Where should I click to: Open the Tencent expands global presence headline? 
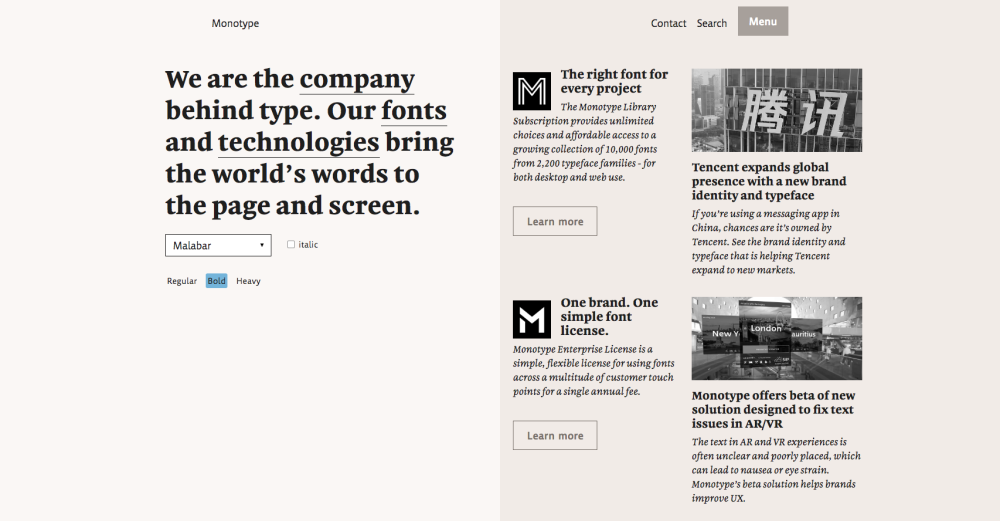[769, 181]
